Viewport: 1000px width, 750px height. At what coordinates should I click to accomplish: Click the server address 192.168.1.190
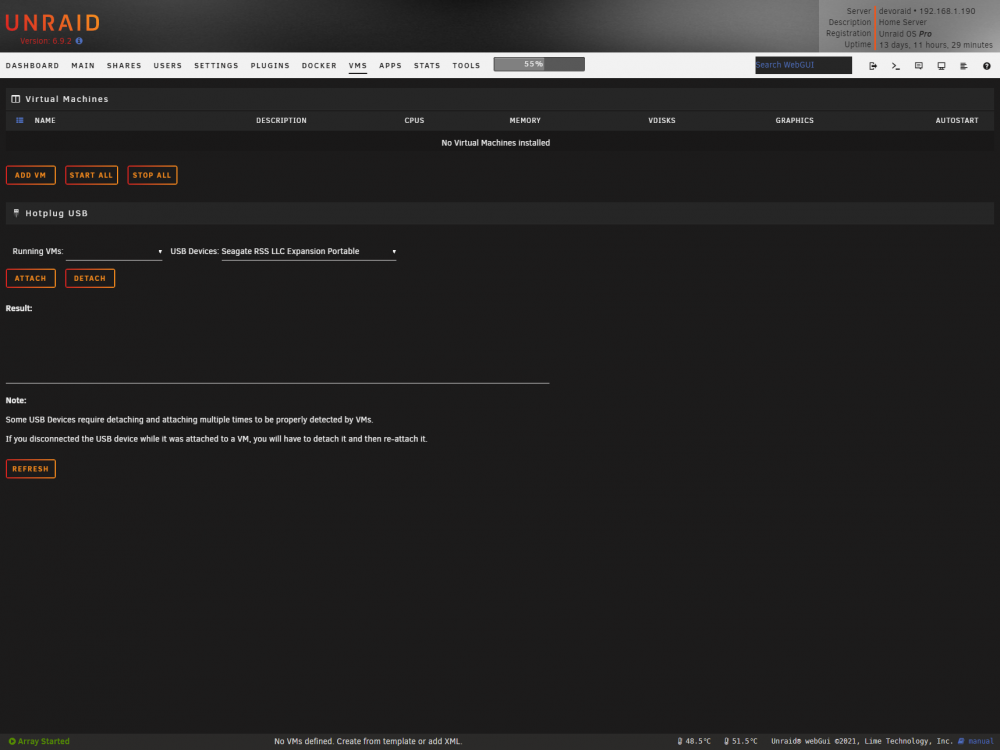click(947, 11)
